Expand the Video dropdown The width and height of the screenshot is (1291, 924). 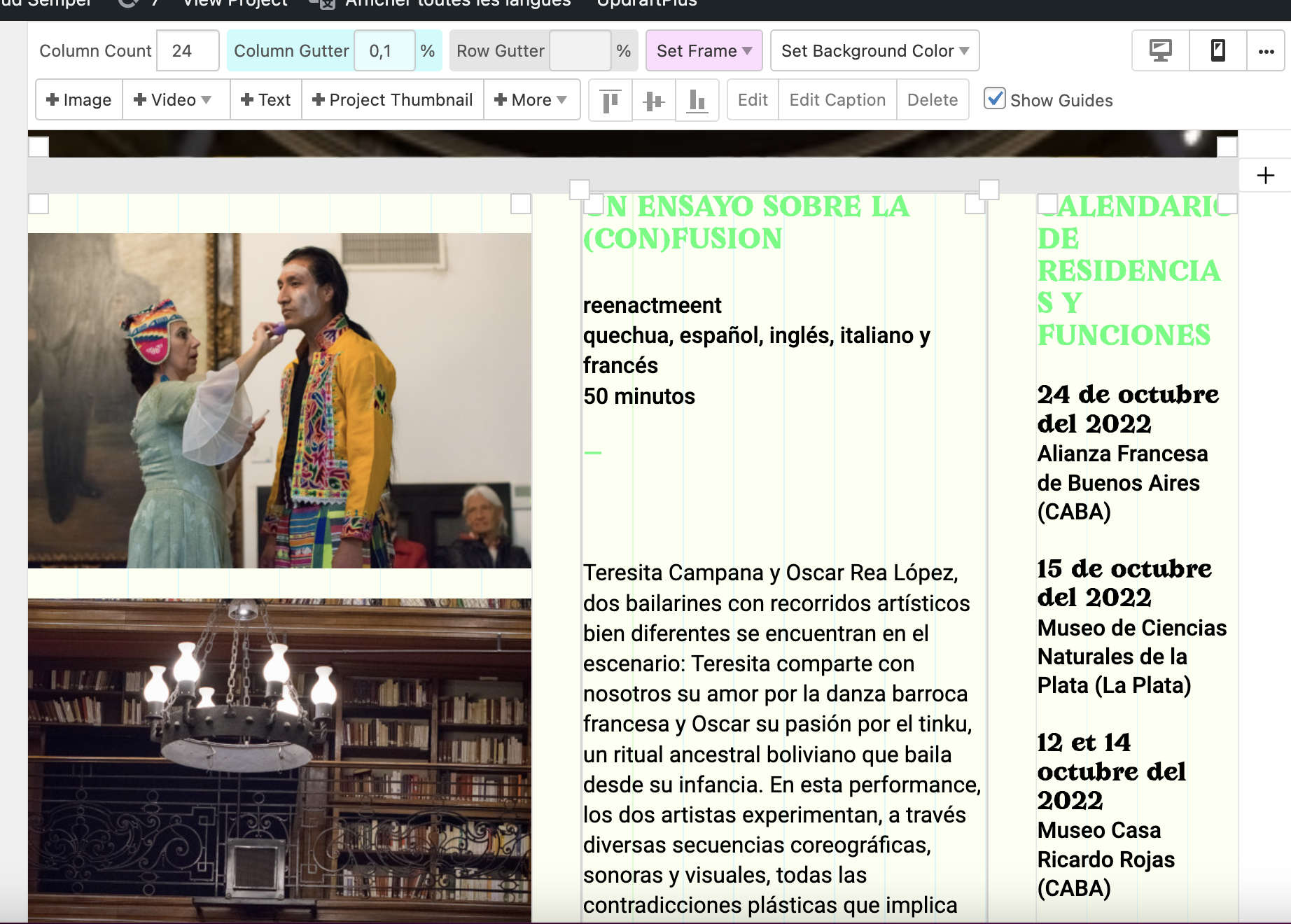click(x=173, y=100)
